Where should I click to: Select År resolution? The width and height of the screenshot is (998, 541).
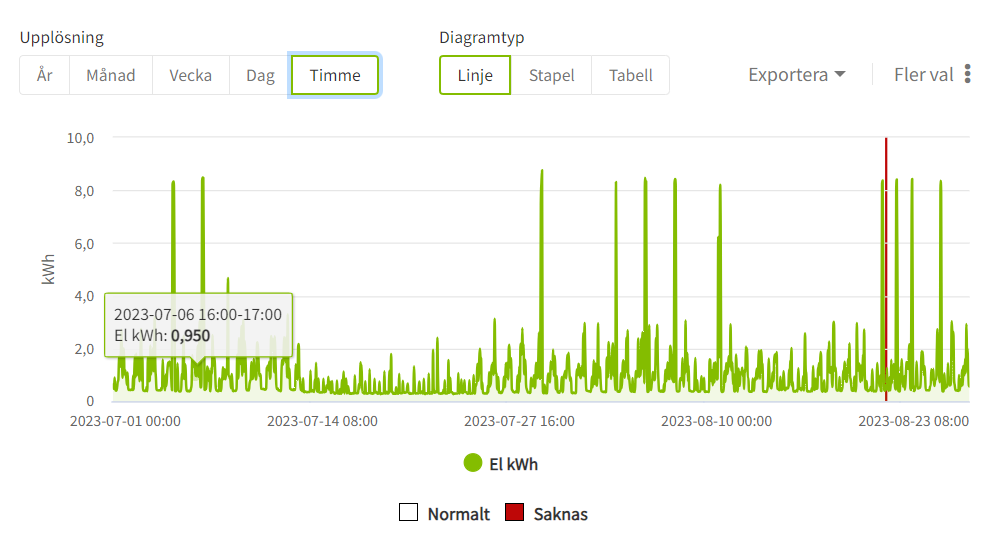pyautogui.click(x=45, y=75)
